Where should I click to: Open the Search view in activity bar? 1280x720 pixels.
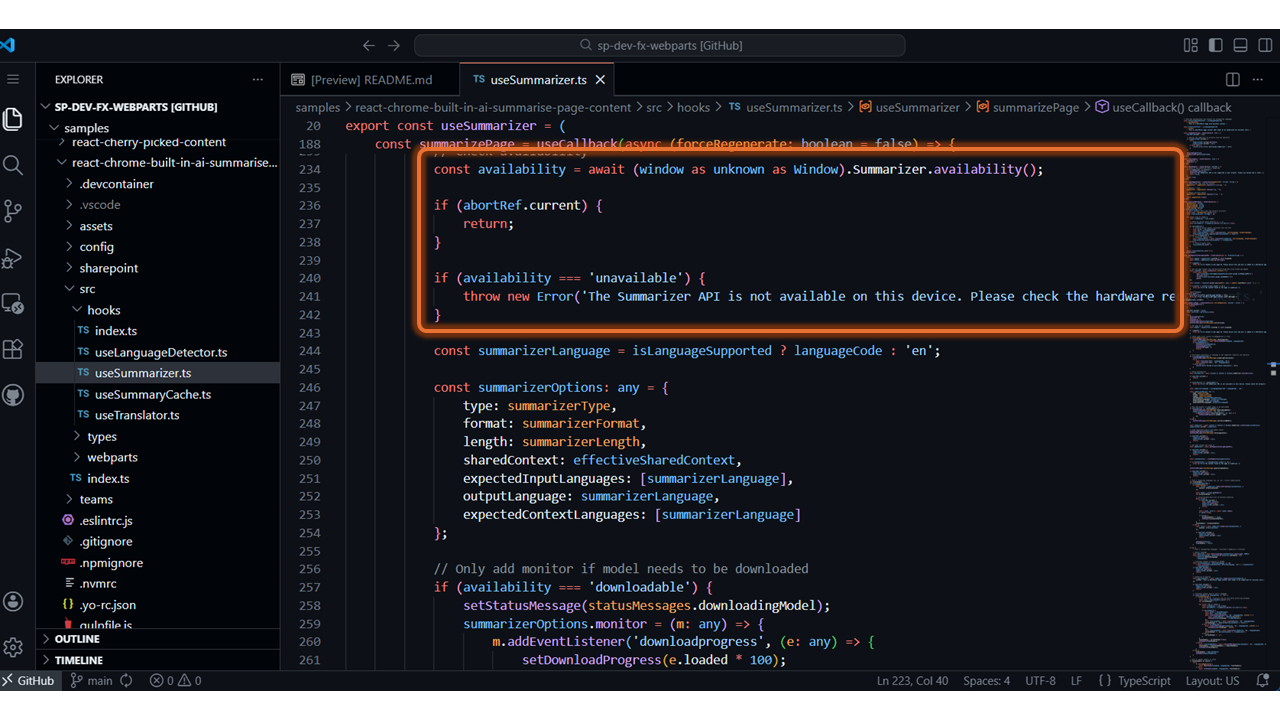pos(13,165)
